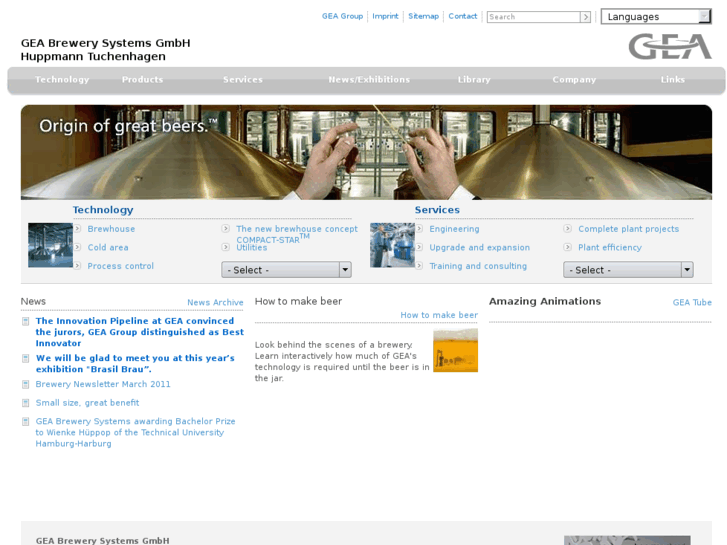Open Bachelor Prize Wienke Hüppop news item

(x=135, y=432)
